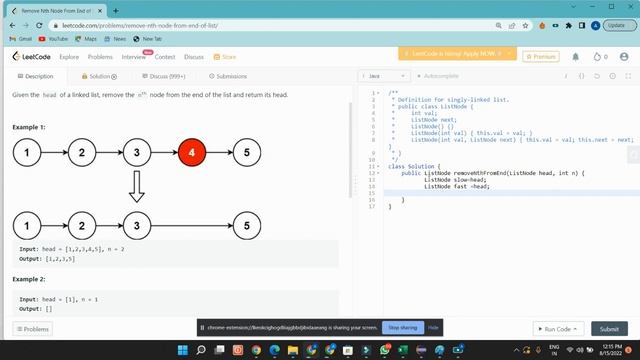The height and width of the screenshot is (360, 640).
Task: Show hidden system tray icons
Action: pos(516,350)
